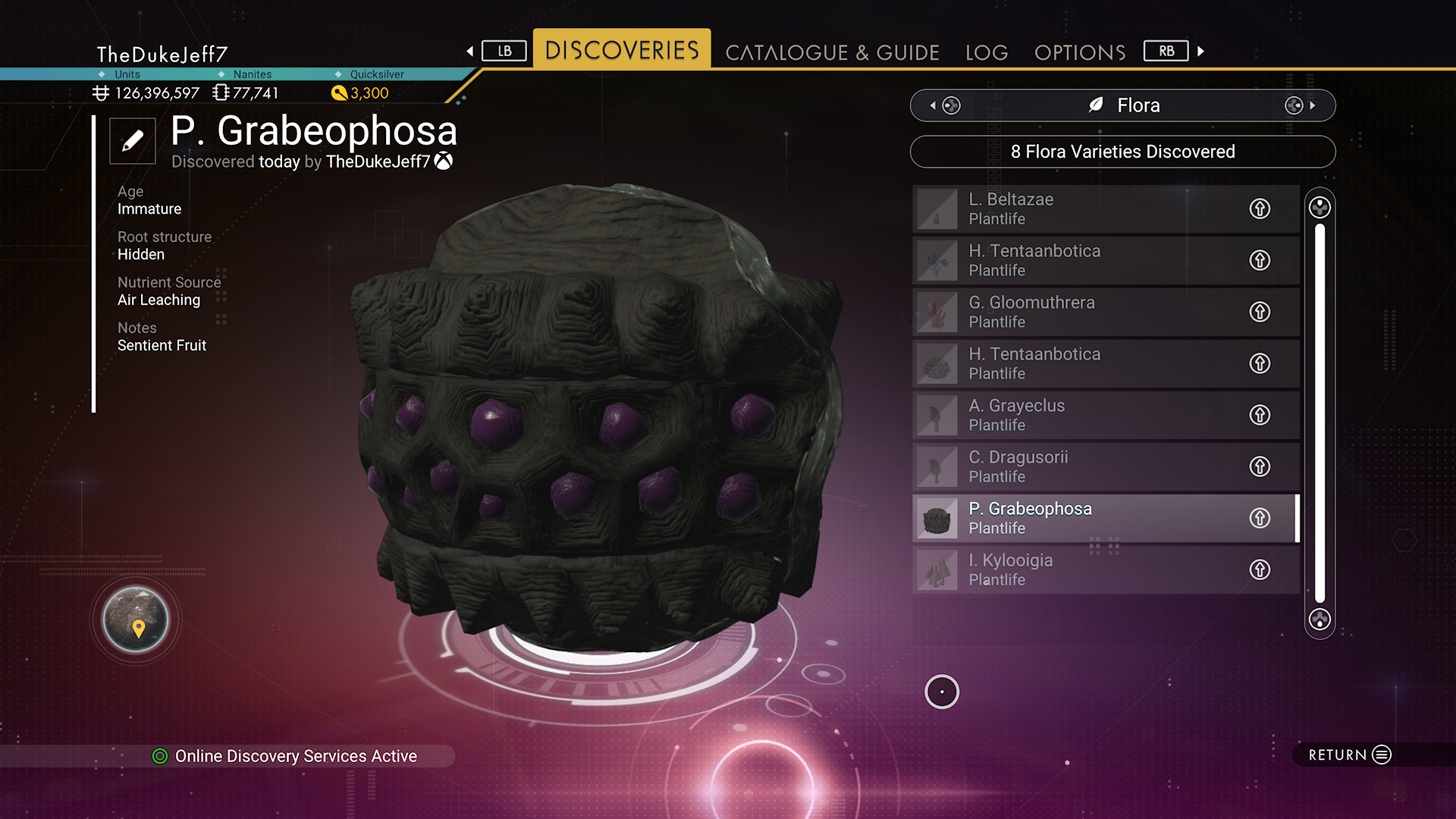
Task: Click the scroll-up stick icon above list
Action: (x=1319, y=207)
